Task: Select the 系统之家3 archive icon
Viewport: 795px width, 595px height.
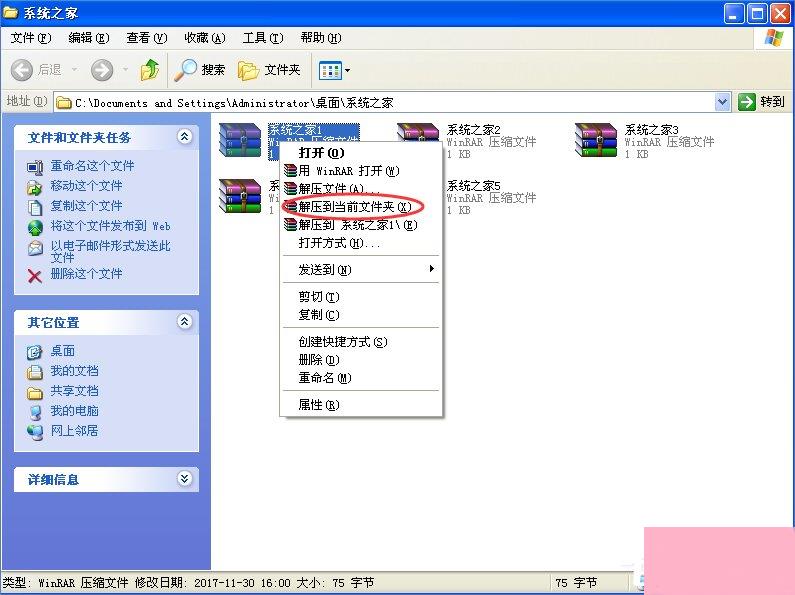Action: tap(596, 140)
